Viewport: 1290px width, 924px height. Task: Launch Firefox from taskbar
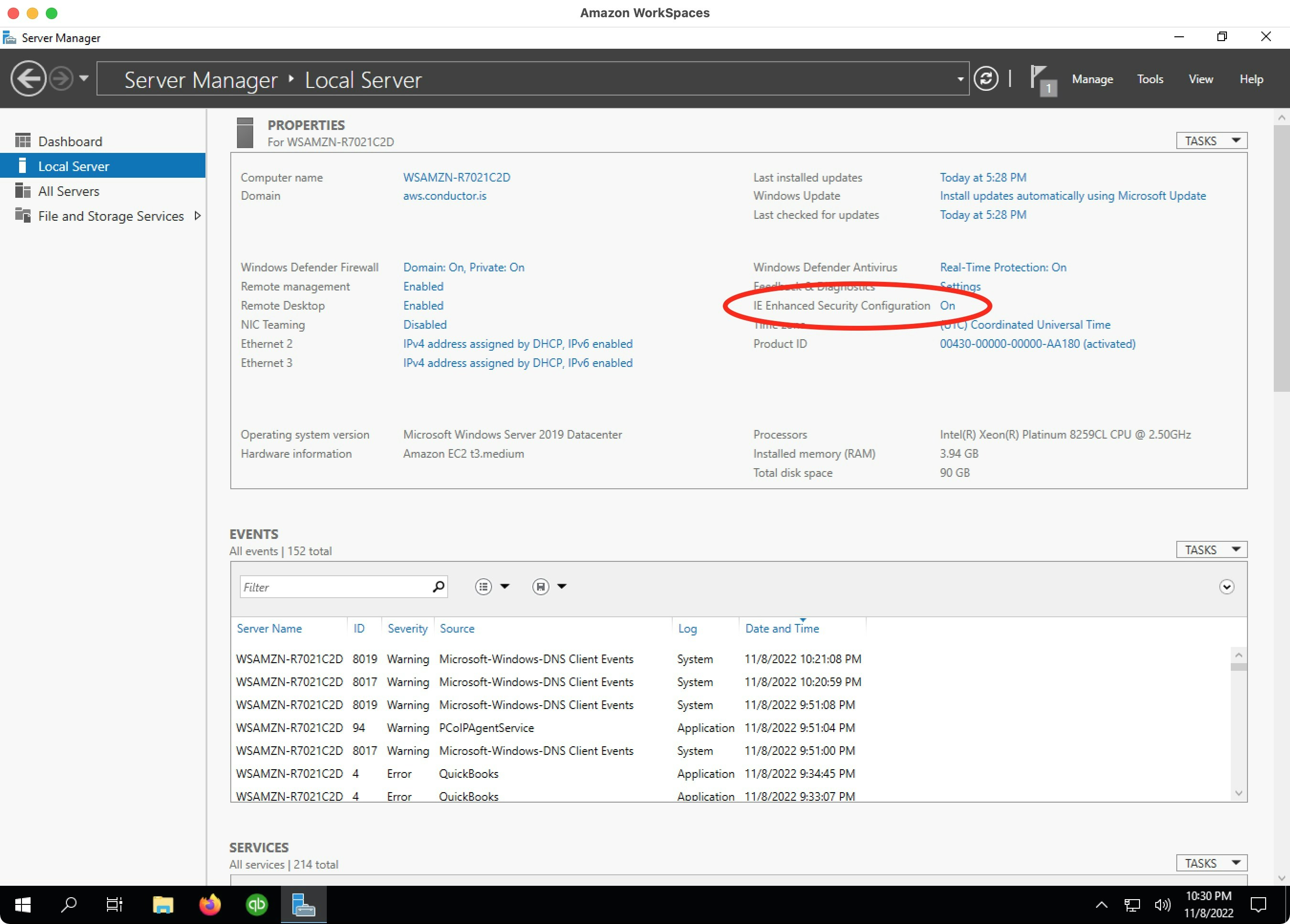pyautogui.click(x=210, y=904)
